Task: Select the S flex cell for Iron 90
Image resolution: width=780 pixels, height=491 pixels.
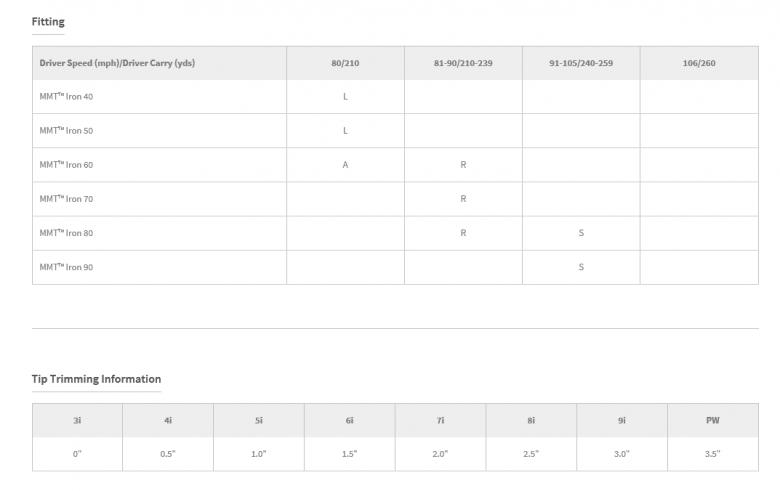Action: (581, 267)
